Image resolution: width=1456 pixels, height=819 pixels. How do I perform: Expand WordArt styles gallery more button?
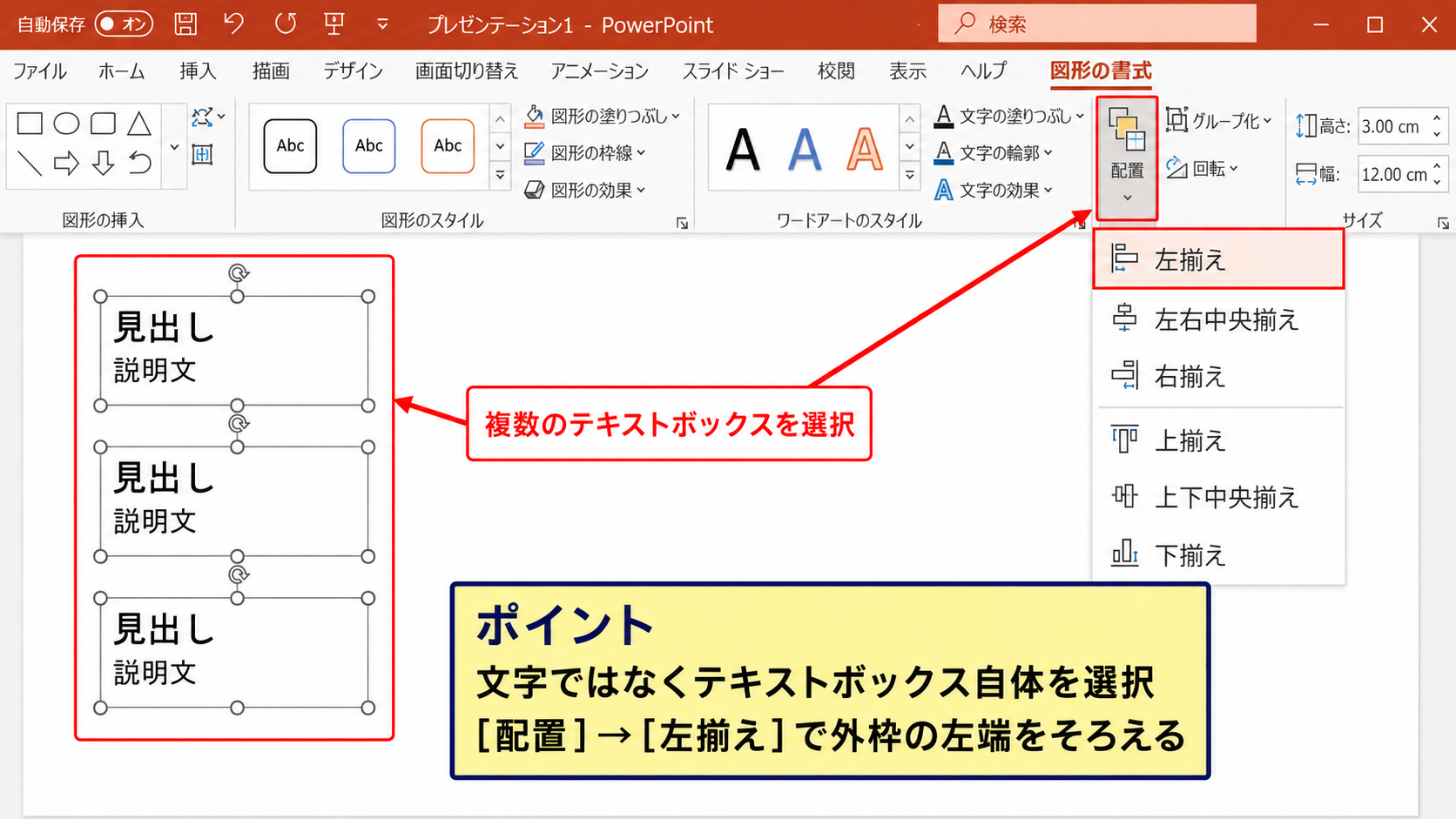pos(909,176)
